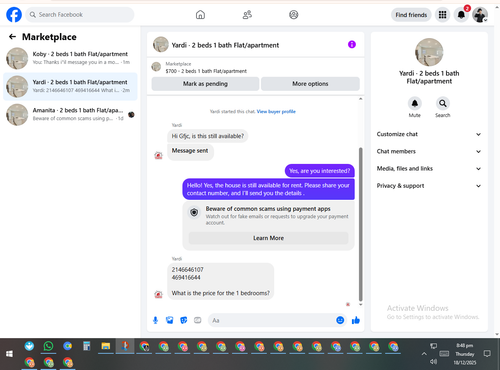Click the chat's vertical scrollbar thumb
The height and width of the screenshot is (370, 500).
(360, 224)
